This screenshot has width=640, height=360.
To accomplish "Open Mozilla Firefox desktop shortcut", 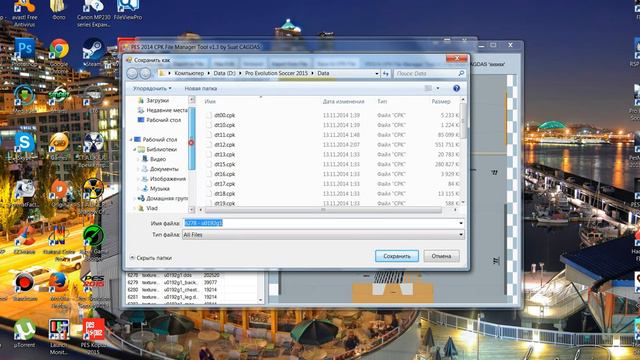I will (x=59, y=286).
